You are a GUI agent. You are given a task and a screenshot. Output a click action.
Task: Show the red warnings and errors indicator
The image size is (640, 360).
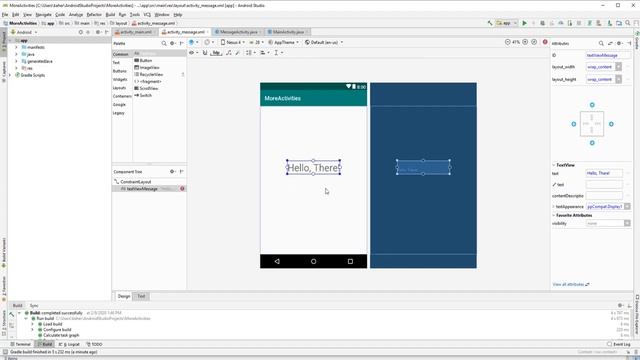point(545,42)
